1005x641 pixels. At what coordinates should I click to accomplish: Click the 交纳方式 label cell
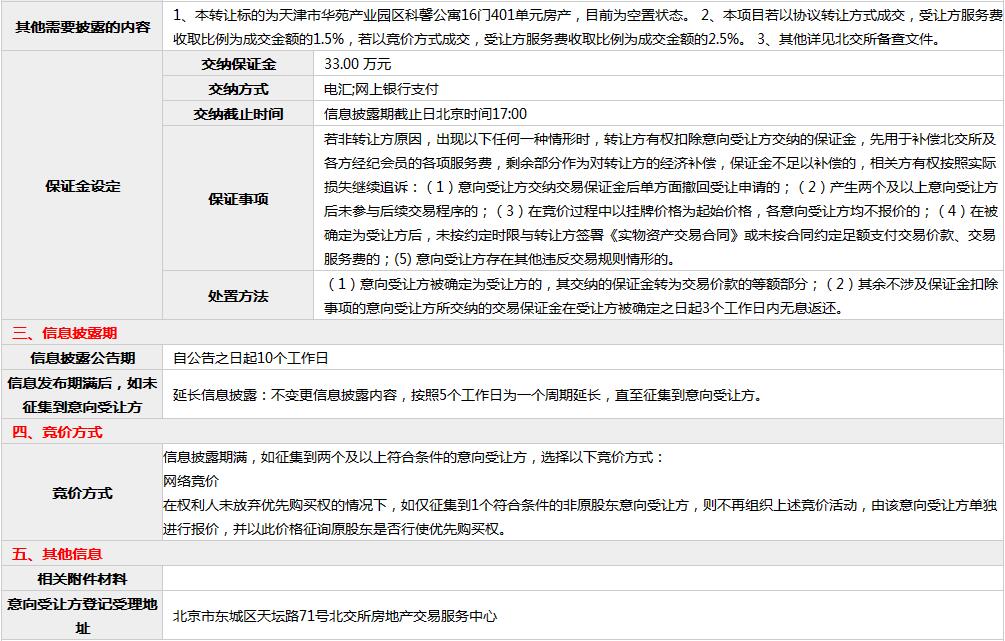(238, 89)
